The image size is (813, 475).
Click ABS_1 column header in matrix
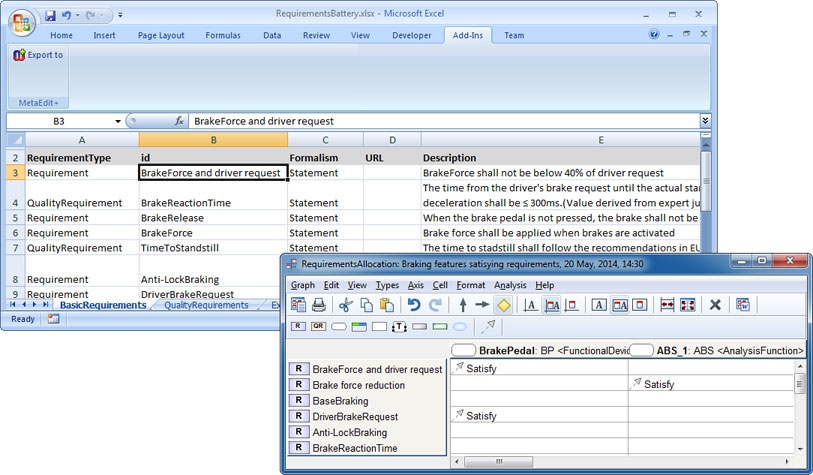pos(717,351)
